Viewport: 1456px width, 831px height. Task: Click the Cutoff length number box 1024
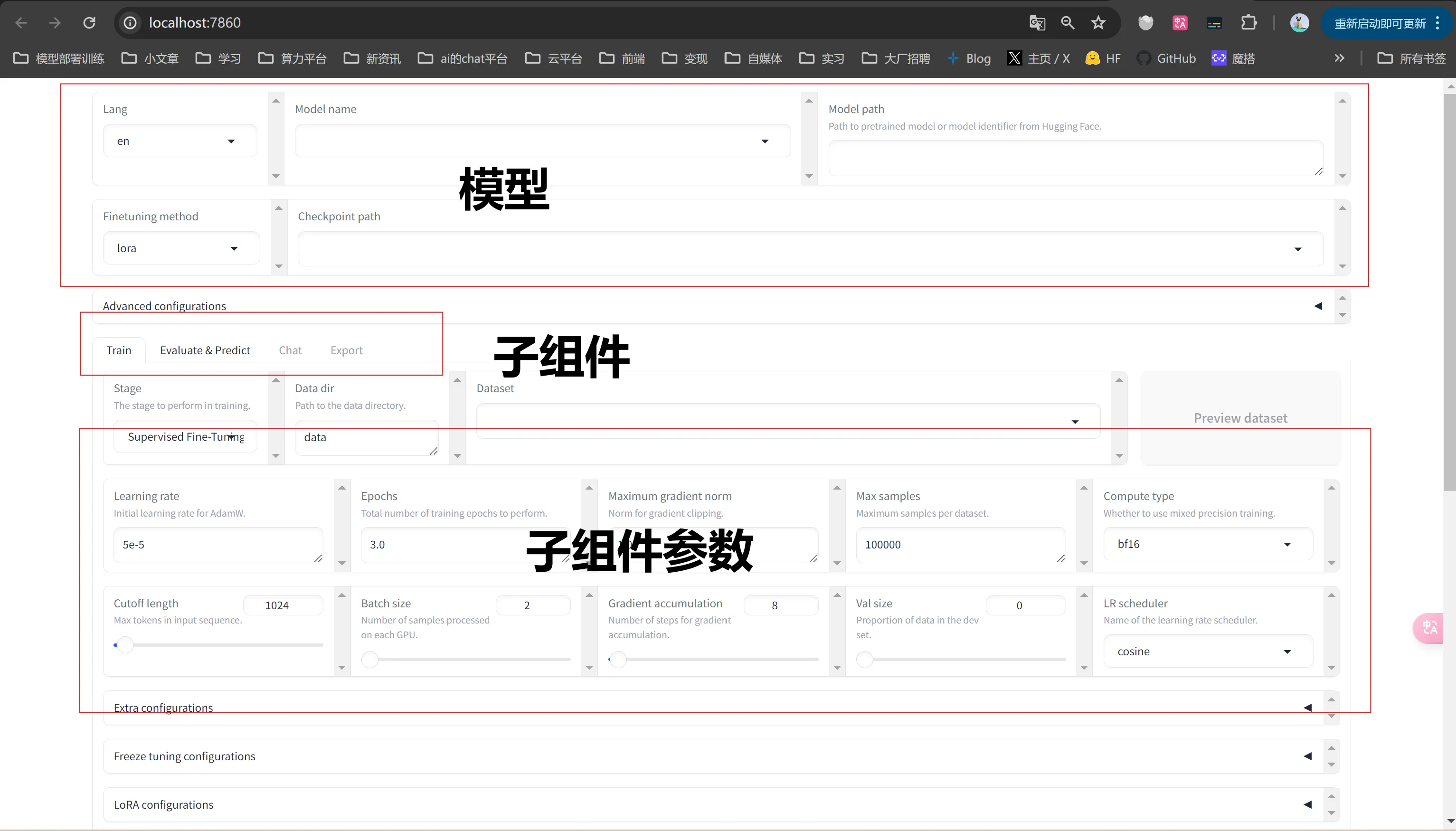pos(283,605)
